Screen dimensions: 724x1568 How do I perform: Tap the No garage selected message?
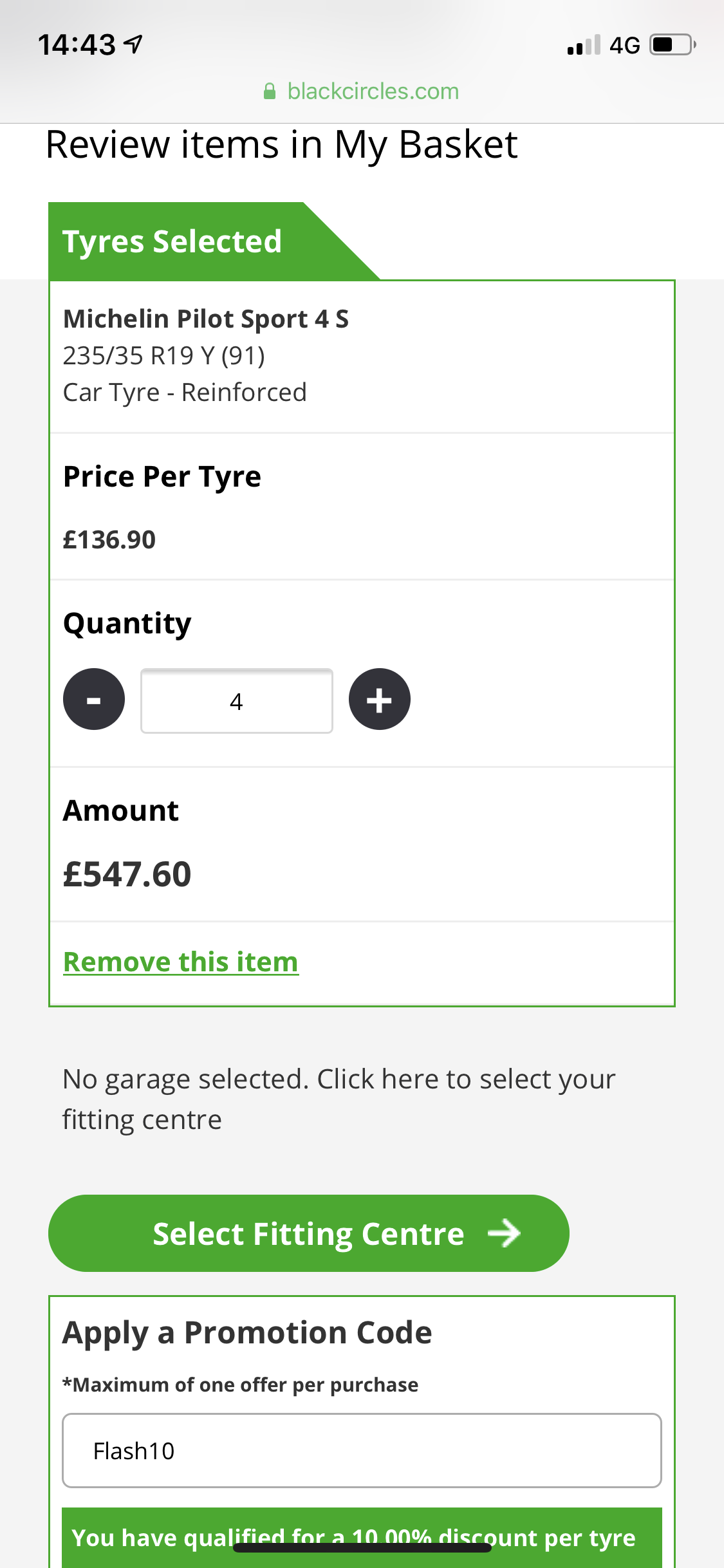339,1099
